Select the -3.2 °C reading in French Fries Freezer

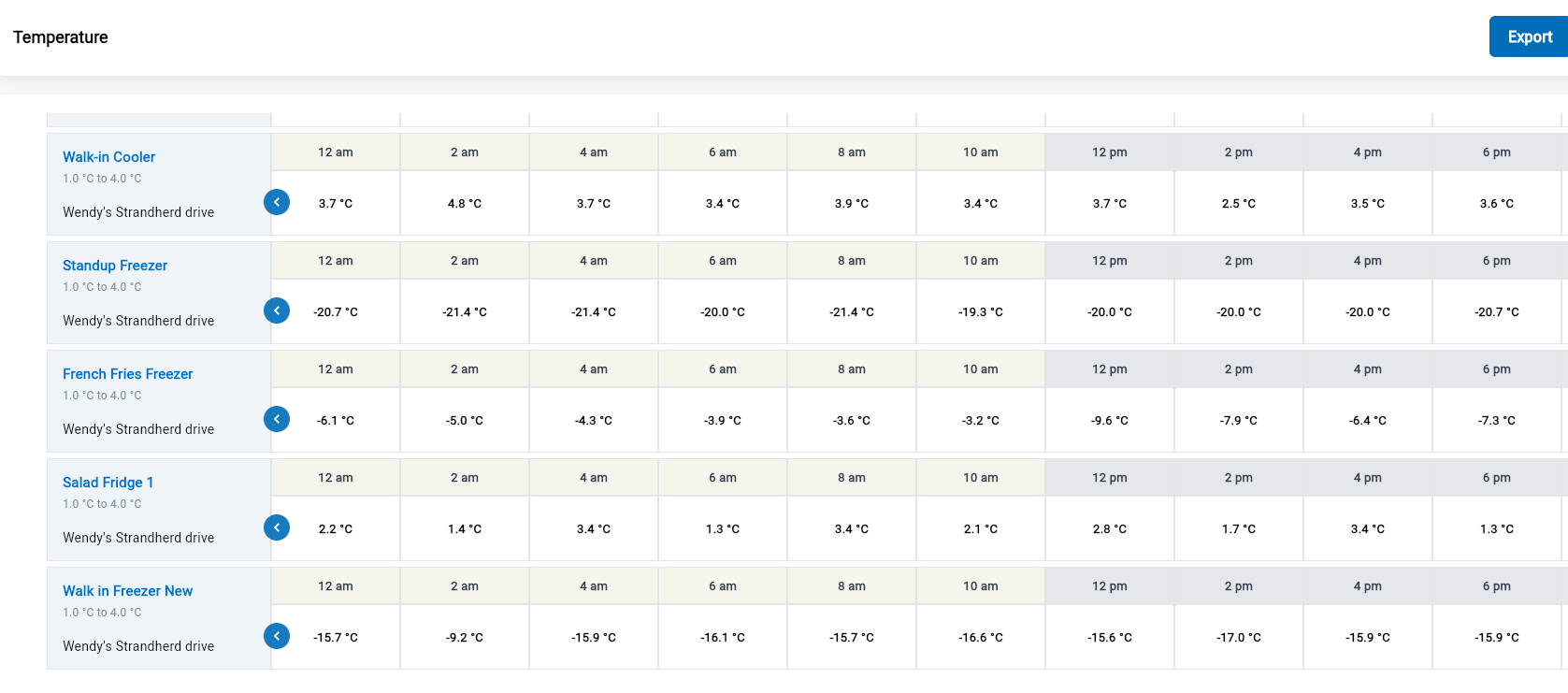pos(981,420)
